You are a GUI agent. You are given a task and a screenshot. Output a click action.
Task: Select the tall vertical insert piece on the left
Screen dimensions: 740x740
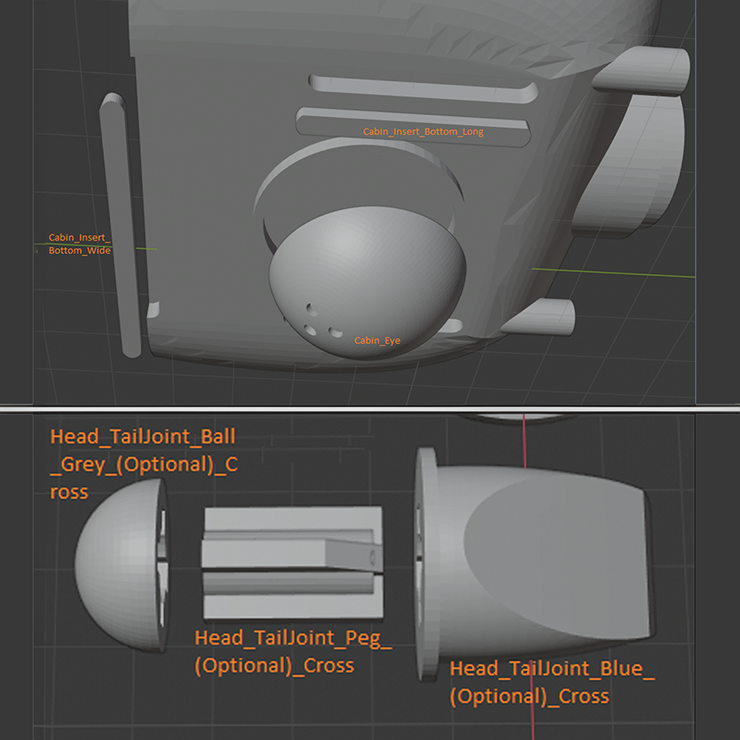(x=120, y=225)
